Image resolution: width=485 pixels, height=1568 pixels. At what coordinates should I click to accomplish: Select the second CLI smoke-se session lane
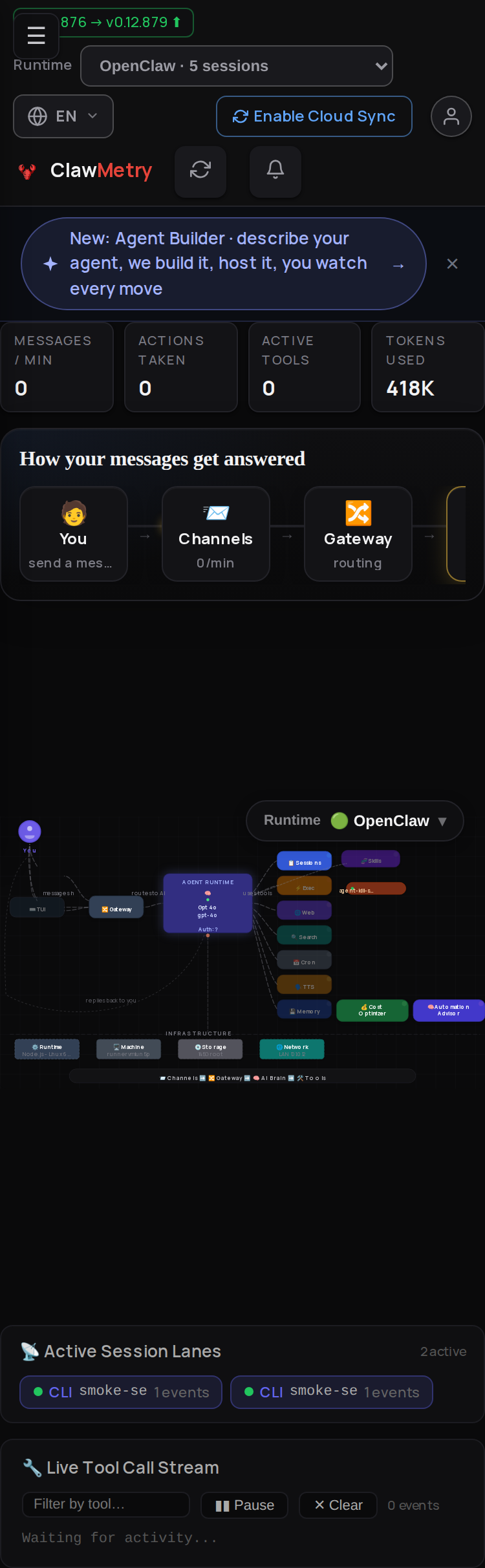click(x=332, y=1392)
